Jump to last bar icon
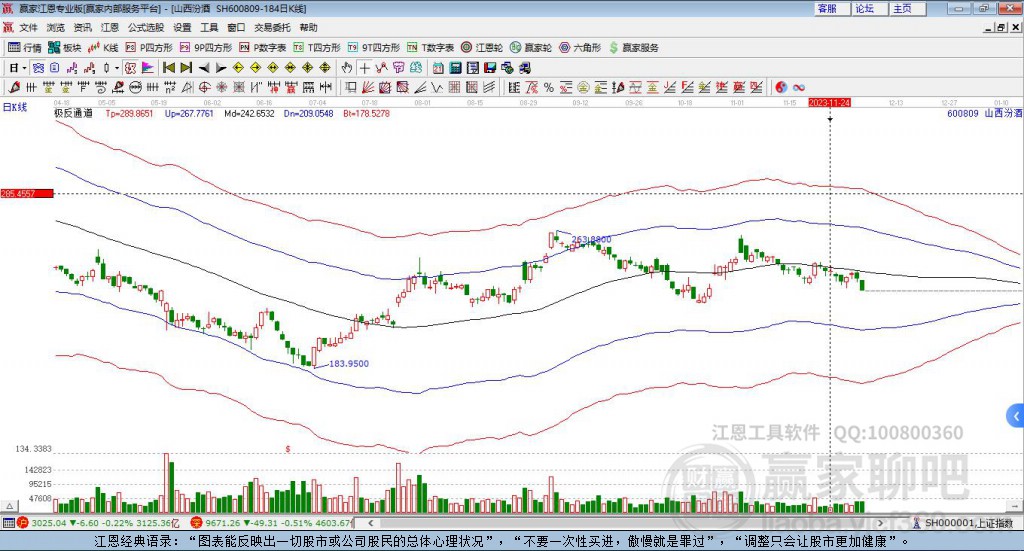1024x551 pixels. tap(186, 68)
